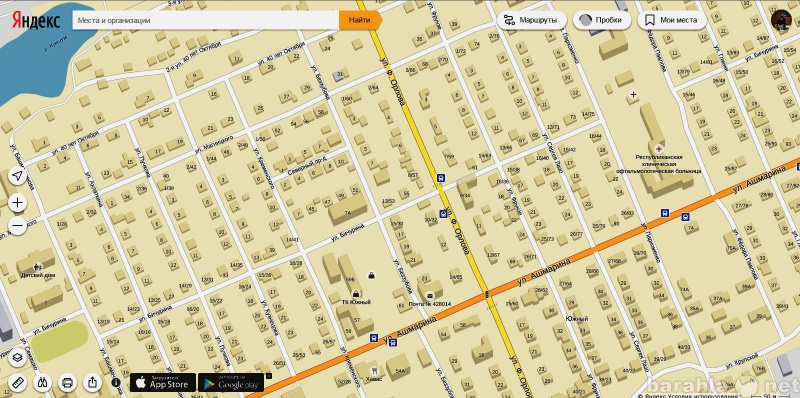Select the ТК Южный shopping marker

tap(356, 294)
